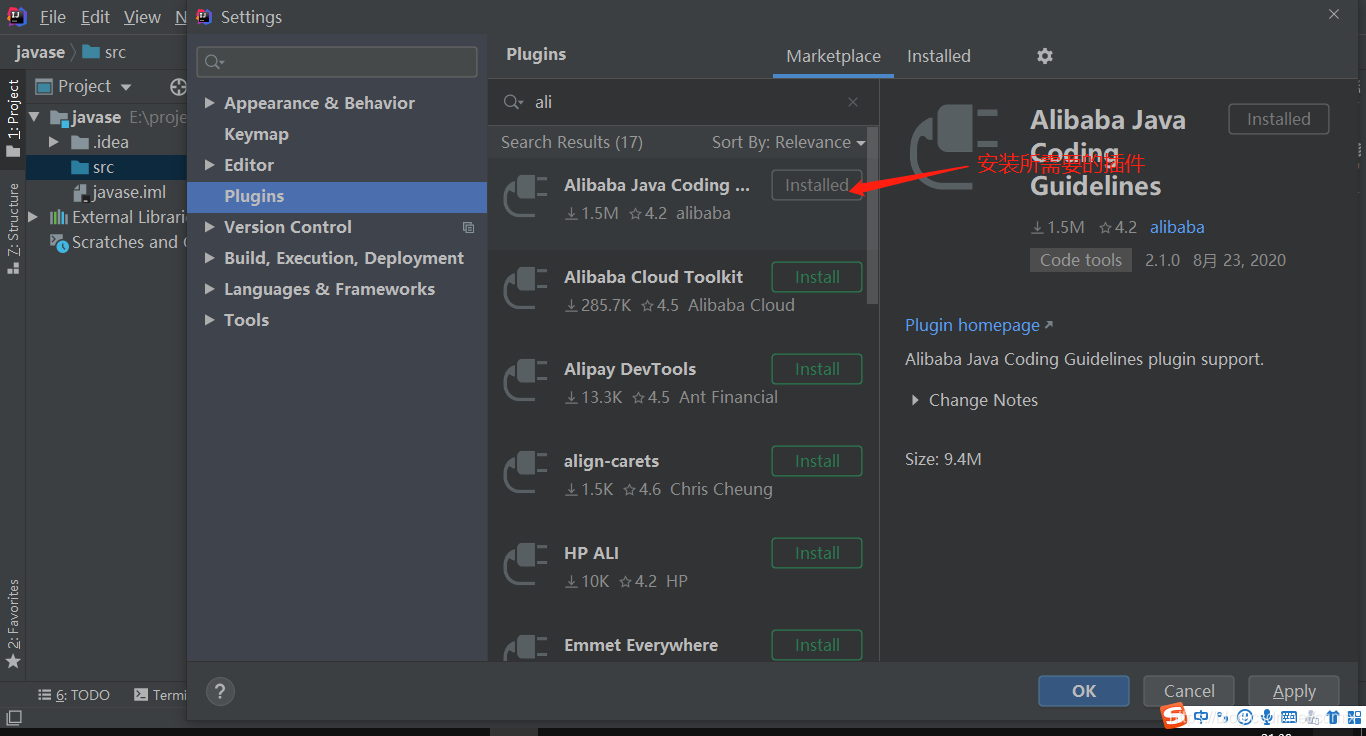Click the plugin results list scrollbar

[x=873, y=216]
